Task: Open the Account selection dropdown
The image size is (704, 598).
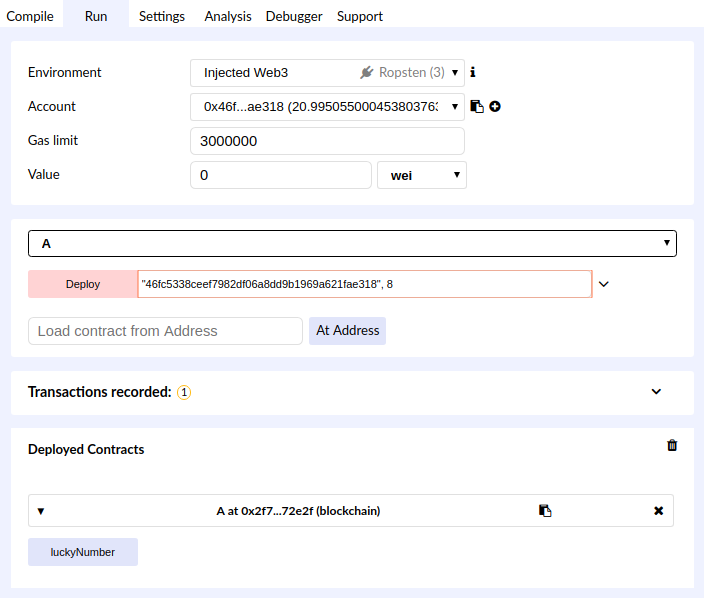Action: click(x=327, y=107)
